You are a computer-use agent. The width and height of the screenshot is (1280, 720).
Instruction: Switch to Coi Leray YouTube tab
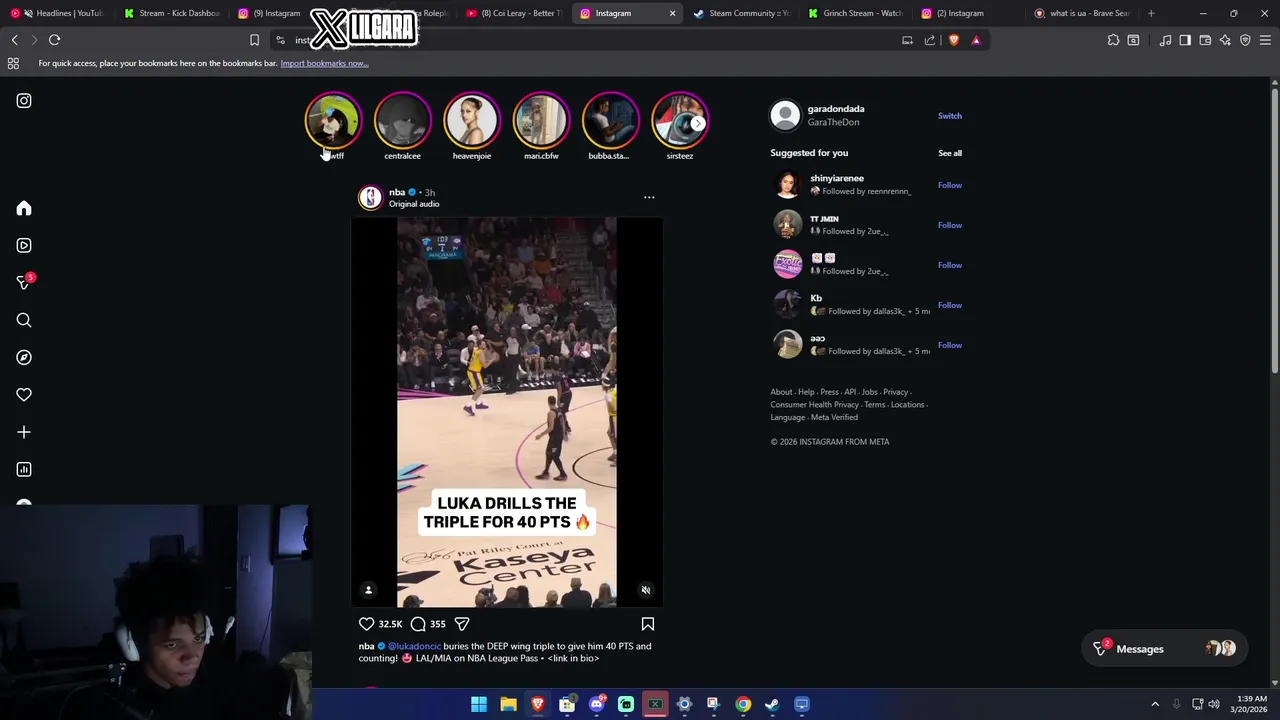516,13
